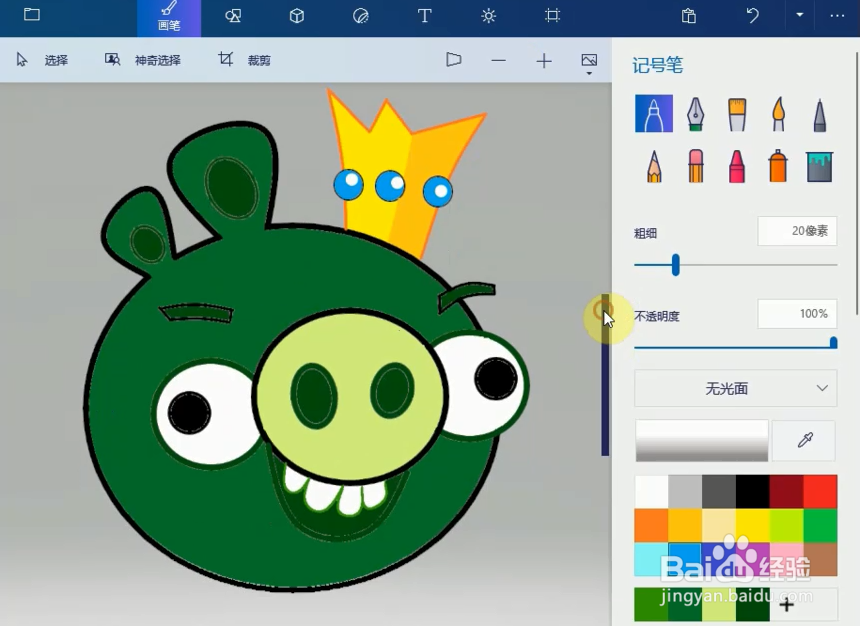Choose the dark gray color swatch

tap(718, 492)
